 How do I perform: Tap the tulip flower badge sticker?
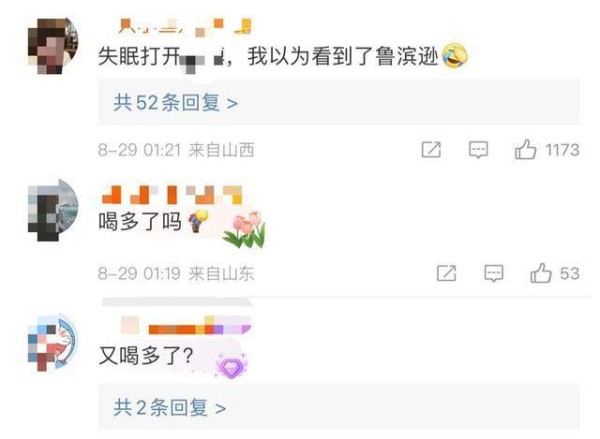245,229
